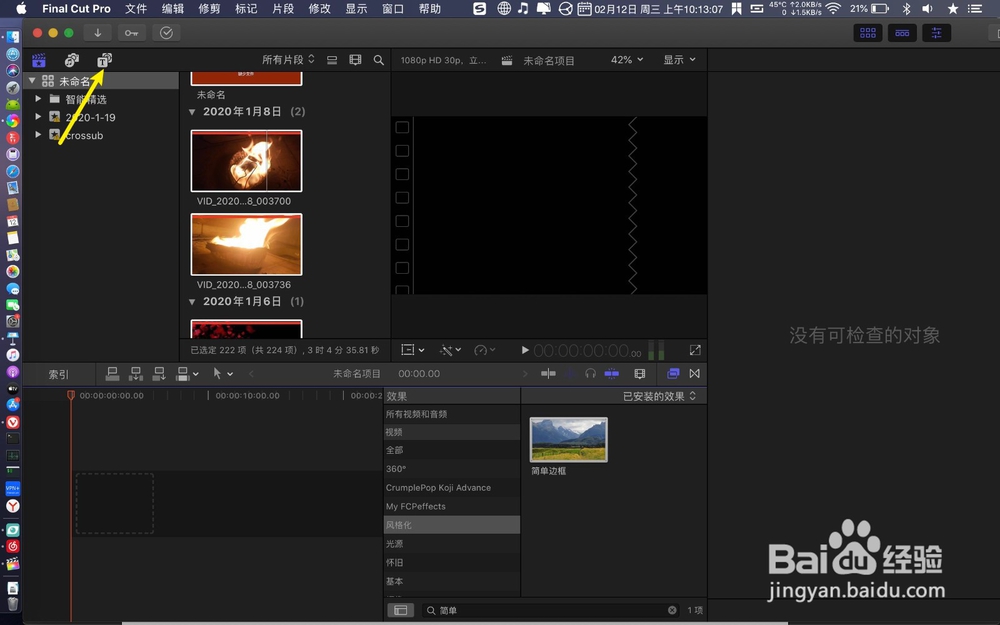Open the 窗口 menu
This screenshot has height=625, width=1000.
click(x=393, y=8)
